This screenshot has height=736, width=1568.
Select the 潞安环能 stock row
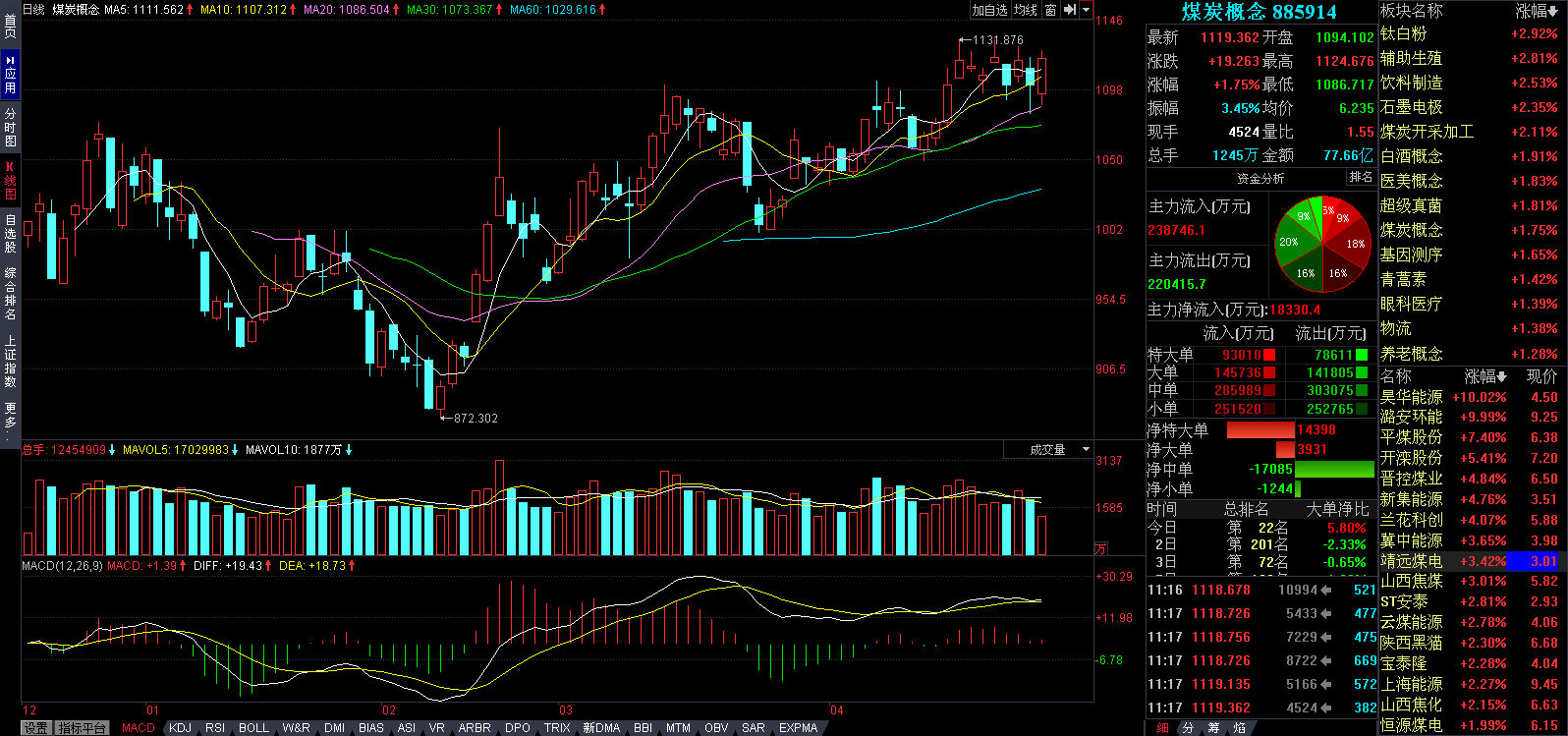[x=1472, y=417]
